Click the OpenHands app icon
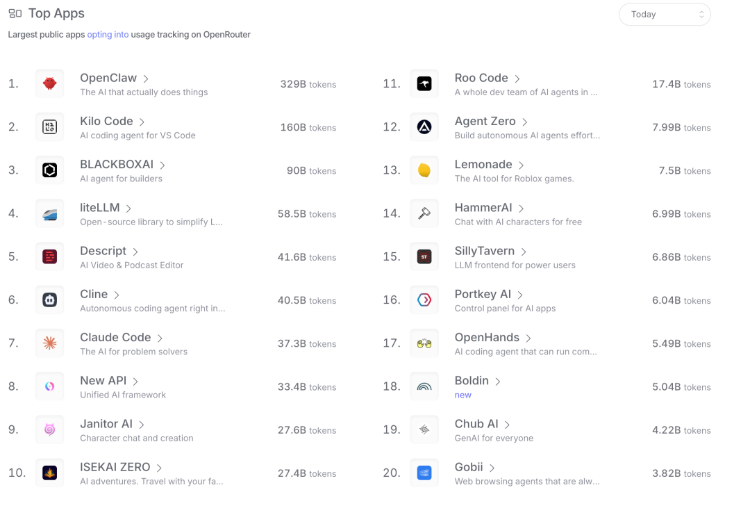This screenshot has height=524, width=750. tap(424, 343)
